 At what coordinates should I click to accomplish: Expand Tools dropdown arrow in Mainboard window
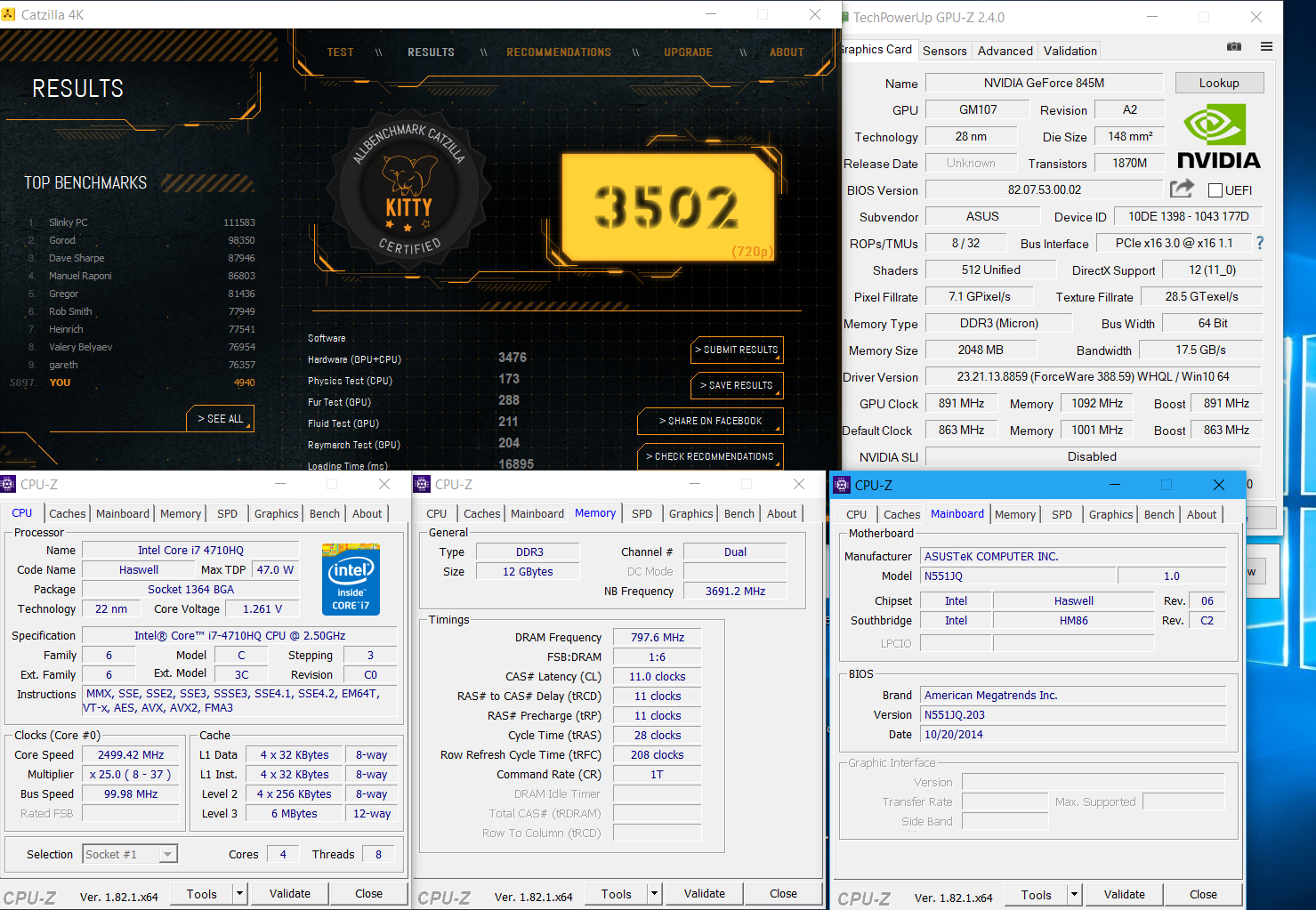[x=1074, y=895]
